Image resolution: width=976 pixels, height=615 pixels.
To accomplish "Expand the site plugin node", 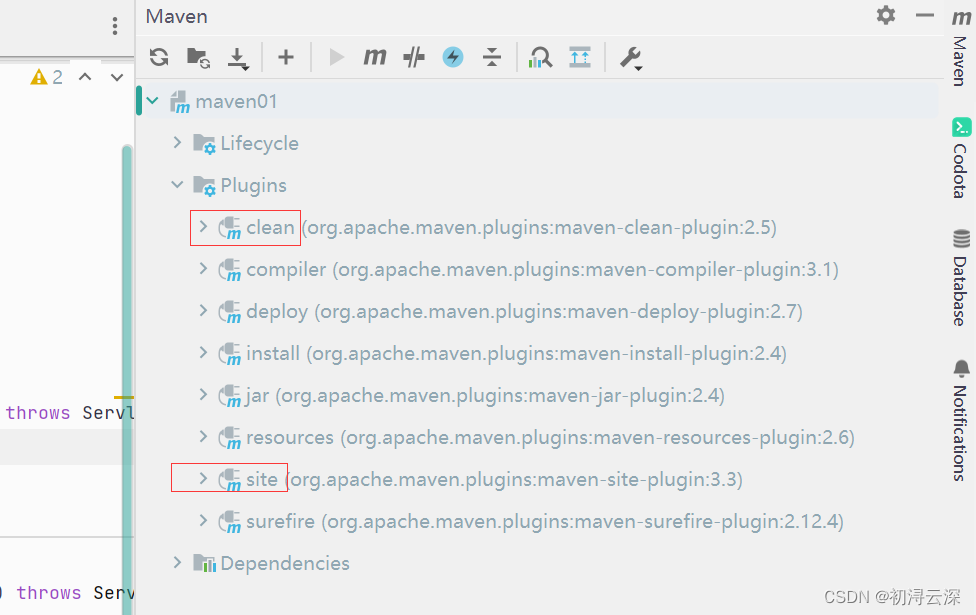I will 203,479.
